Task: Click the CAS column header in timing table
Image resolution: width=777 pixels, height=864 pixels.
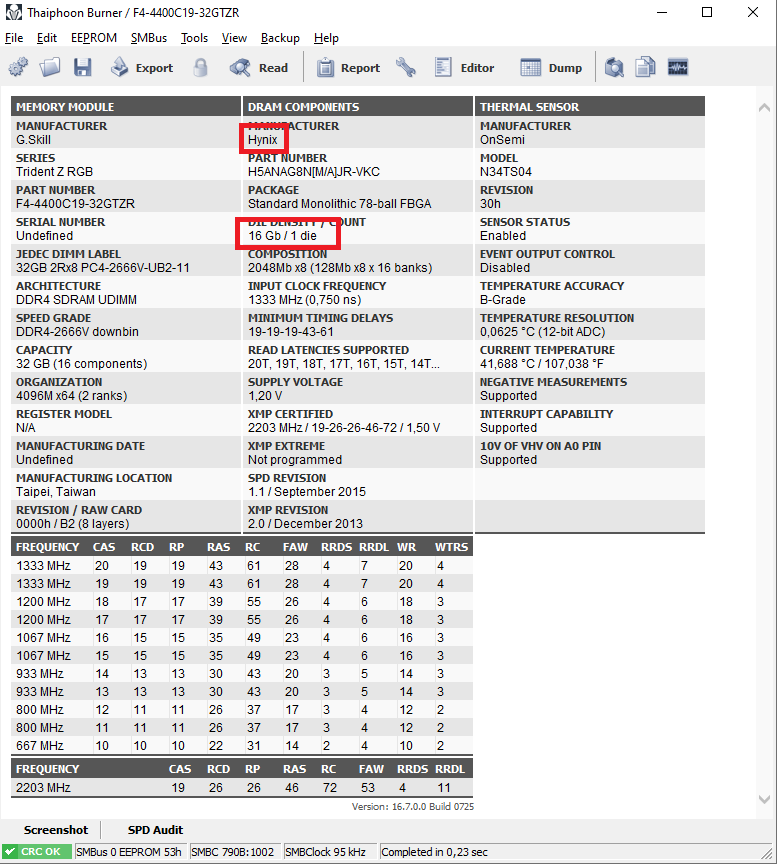Action: tap(104, 547)
